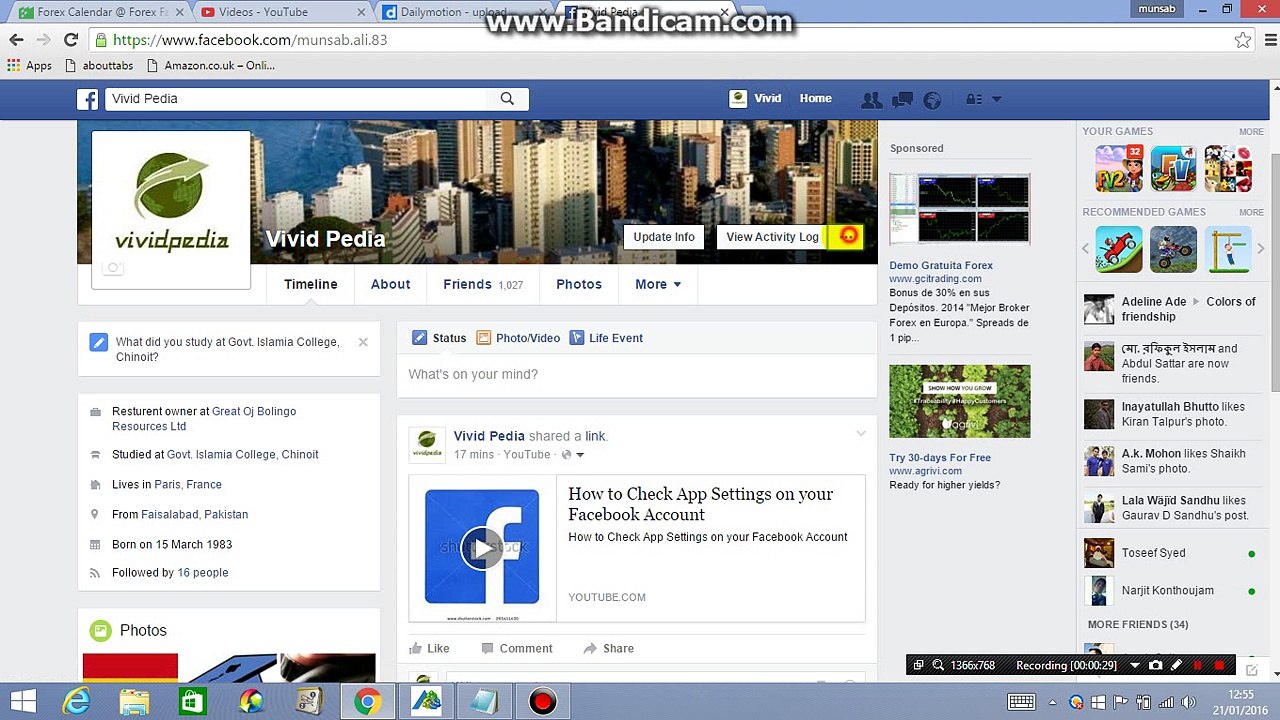This screenshot has height=720, width=1280.
Task: Open Try 30-days For Free ad link
Action: [940, 457]
